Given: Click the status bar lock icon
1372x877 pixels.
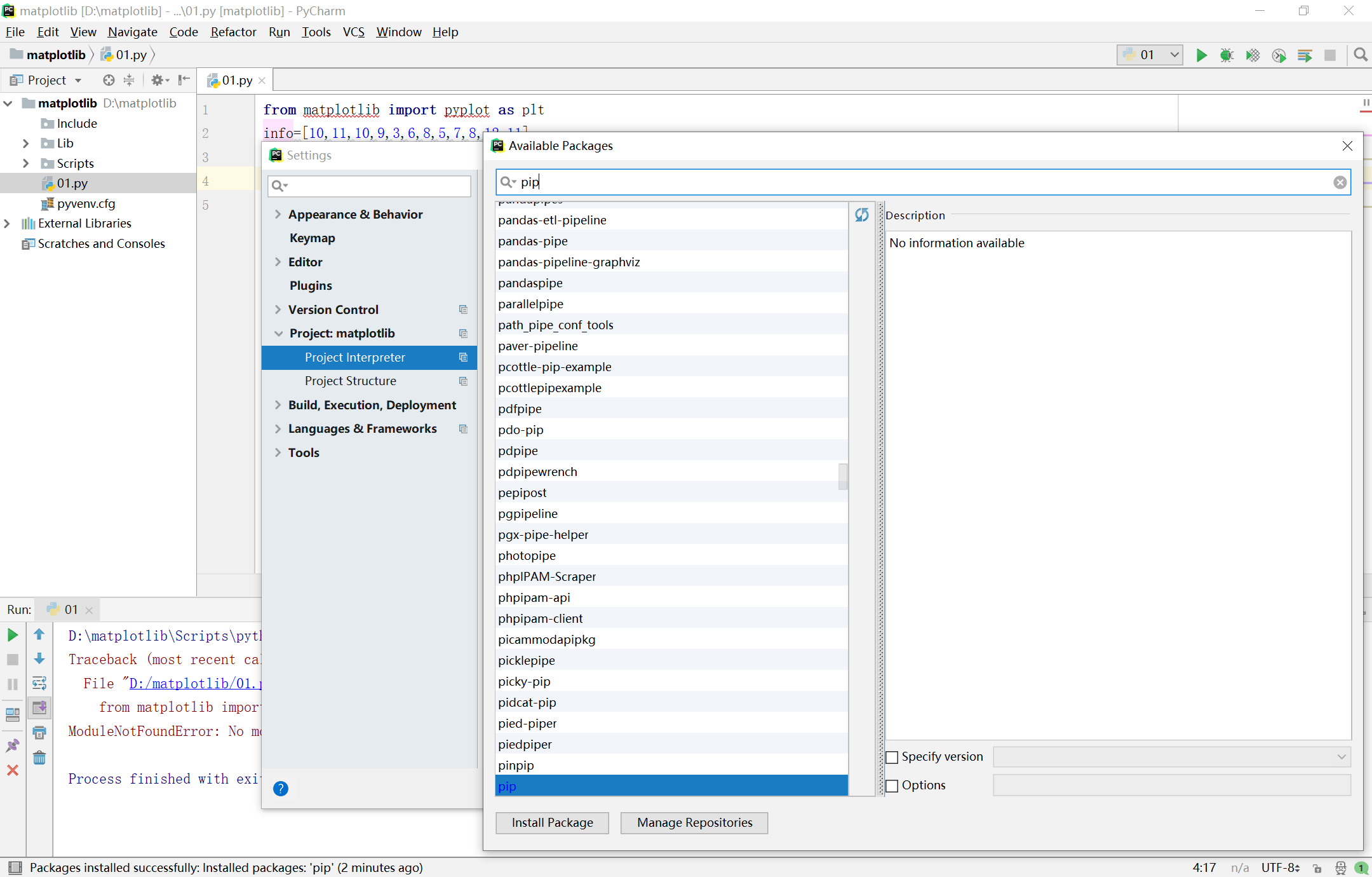Looking at the screenshot, I should (x=1317, y=867).
